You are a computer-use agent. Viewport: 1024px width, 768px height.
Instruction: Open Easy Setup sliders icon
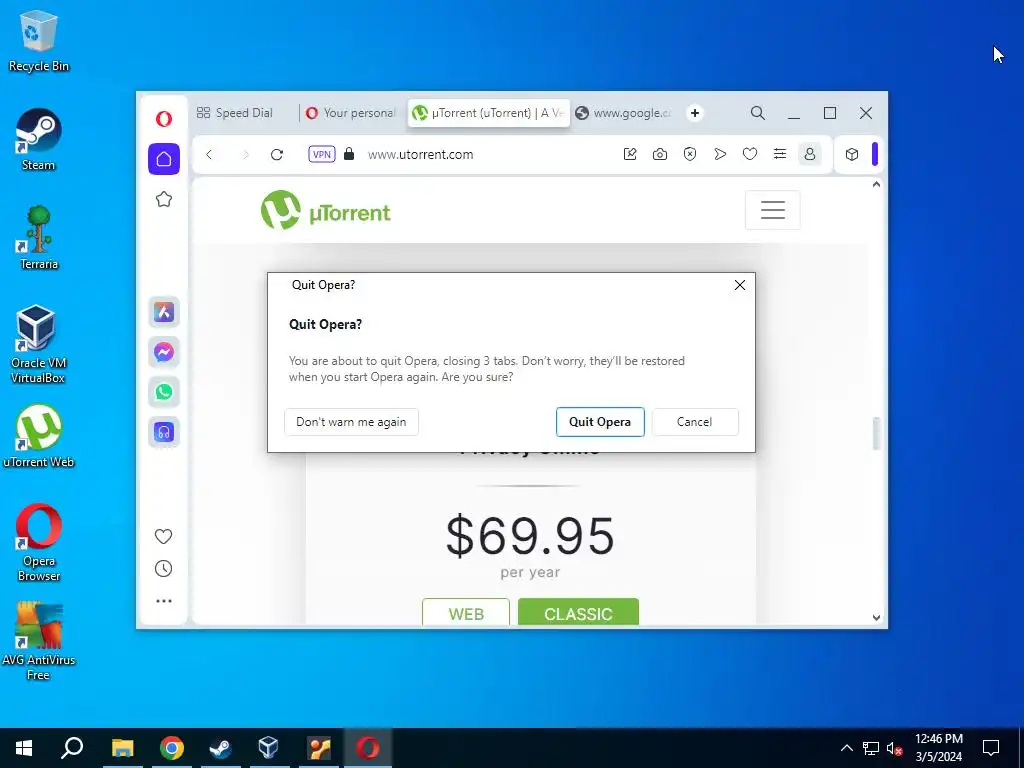coord(780,155)
